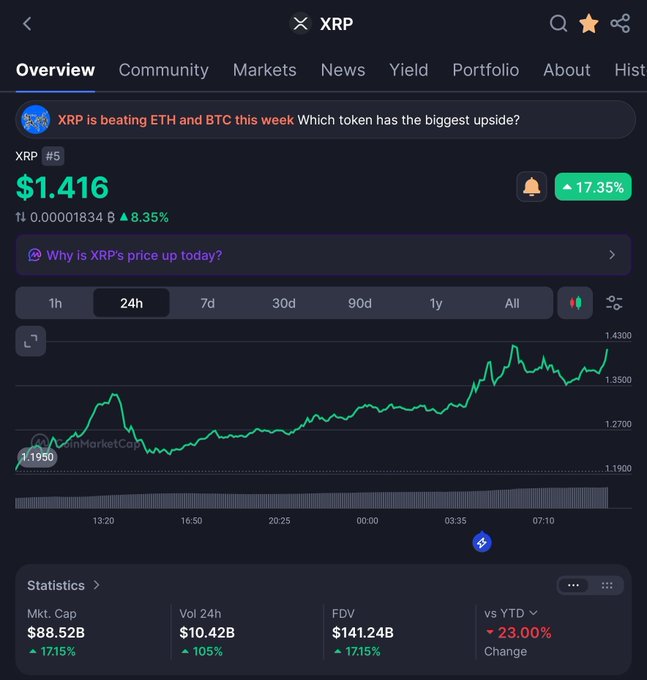Image resolution: width=647 pixels, height=680 pixels.
Task: Swap the XRP/BTC price conversion arrows
Action: 20,217
